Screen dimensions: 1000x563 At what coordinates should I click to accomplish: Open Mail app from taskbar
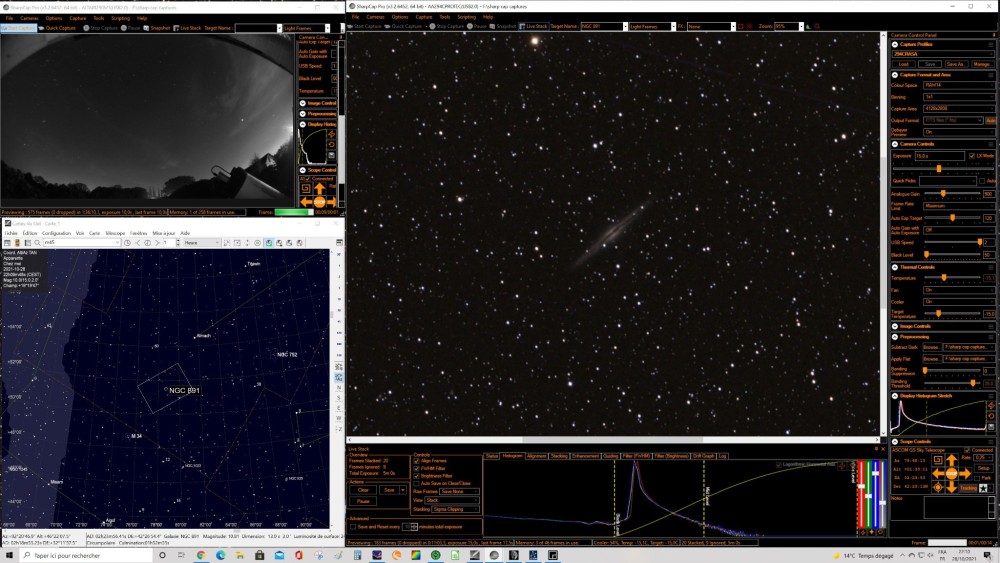pyautogui.click(x=279, y=555)
